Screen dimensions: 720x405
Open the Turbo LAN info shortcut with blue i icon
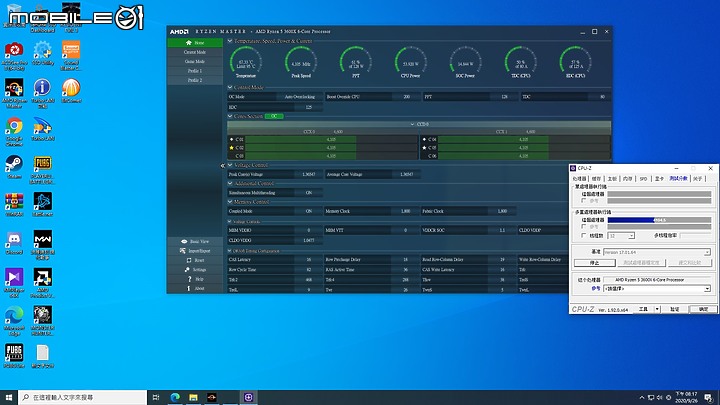pos(43,93)
